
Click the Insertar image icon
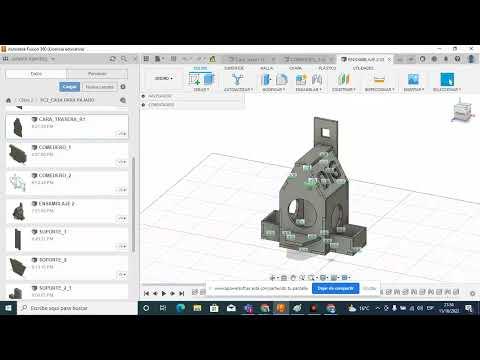coord(413,79)
